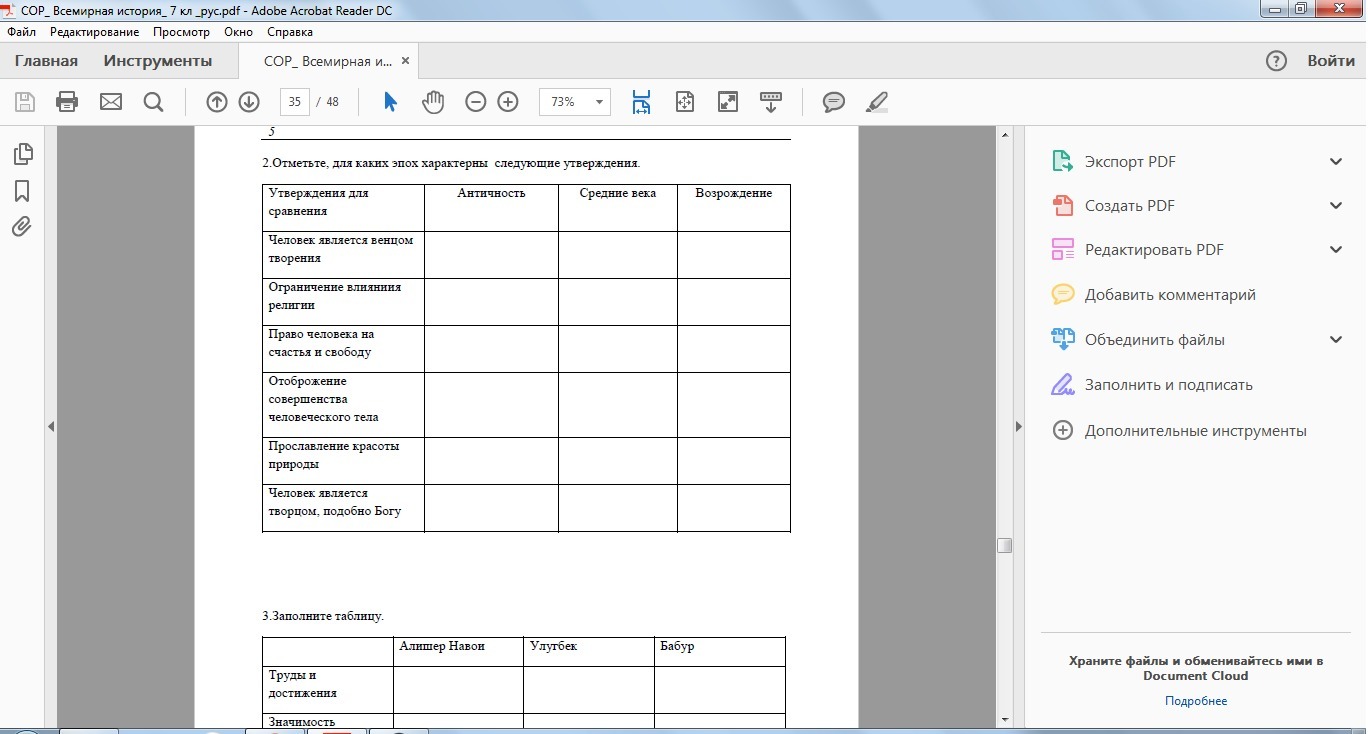Open Добавить комментарий tool
The image size is (1368, 734).
click(x=1170, y=295)
